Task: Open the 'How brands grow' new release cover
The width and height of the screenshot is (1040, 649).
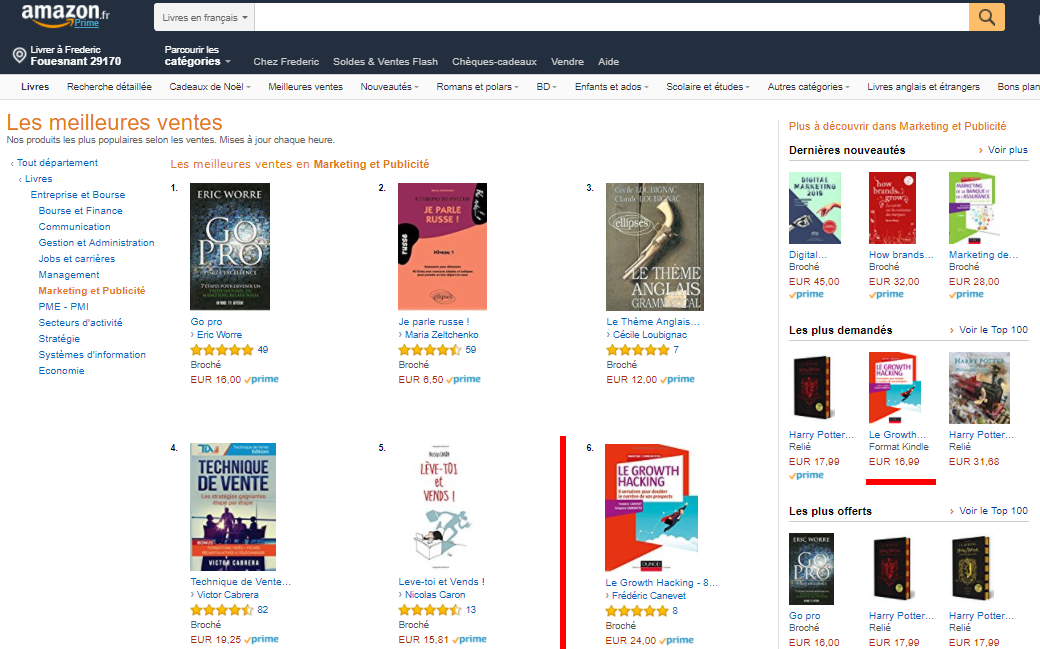Action: pyautogui.click(x=893, y=208)
